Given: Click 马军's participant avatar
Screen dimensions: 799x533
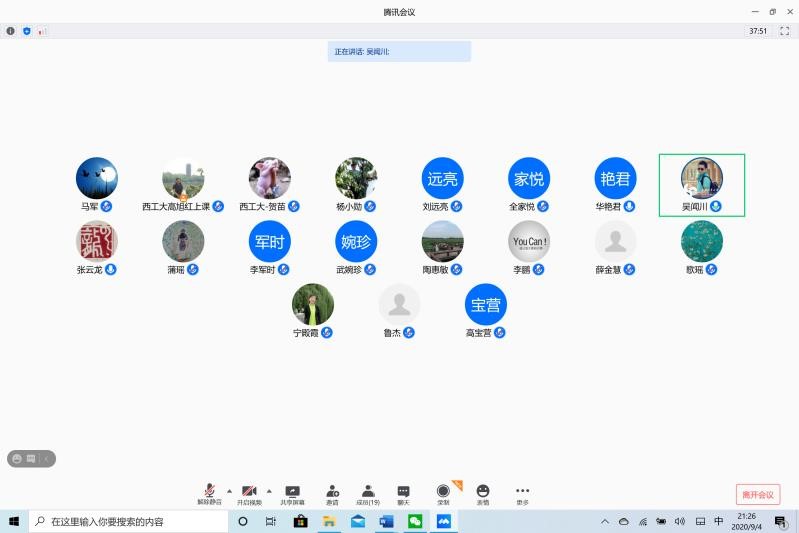Looking at the screenshot, I should coord(97,178).
